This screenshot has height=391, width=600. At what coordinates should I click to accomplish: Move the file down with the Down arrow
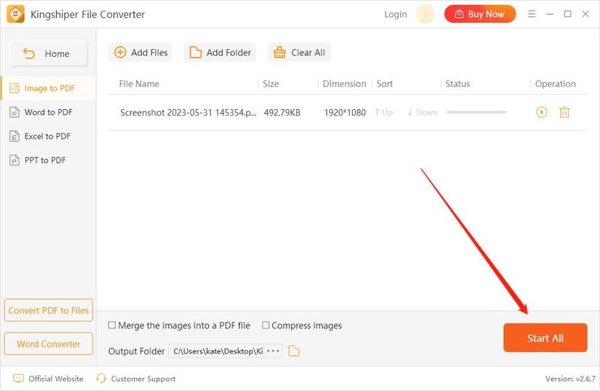pyautogui.click(x=422, y=112)
